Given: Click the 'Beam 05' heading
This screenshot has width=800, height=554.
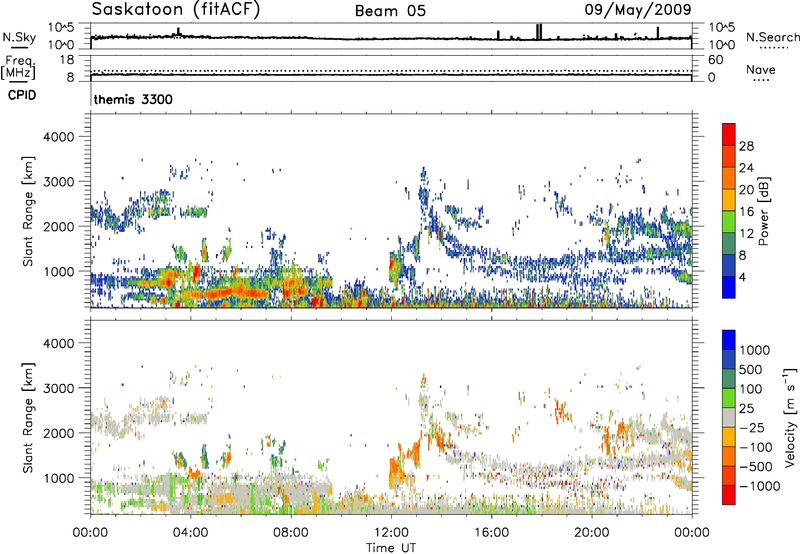Looking at the screenshot, I should tap(390, 11).
